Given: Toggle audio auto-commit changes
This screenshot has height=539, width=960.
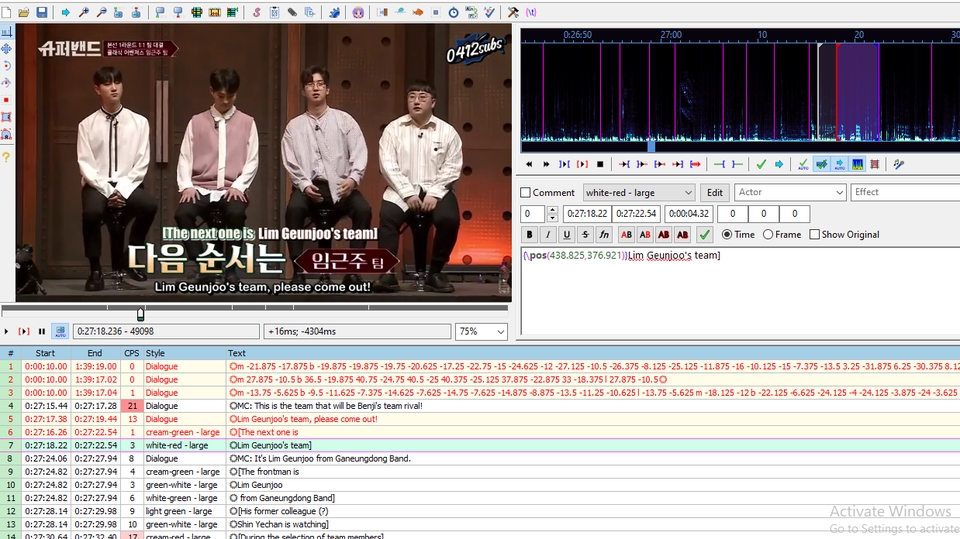Looking at the screenshot, I should pos(803,164).
